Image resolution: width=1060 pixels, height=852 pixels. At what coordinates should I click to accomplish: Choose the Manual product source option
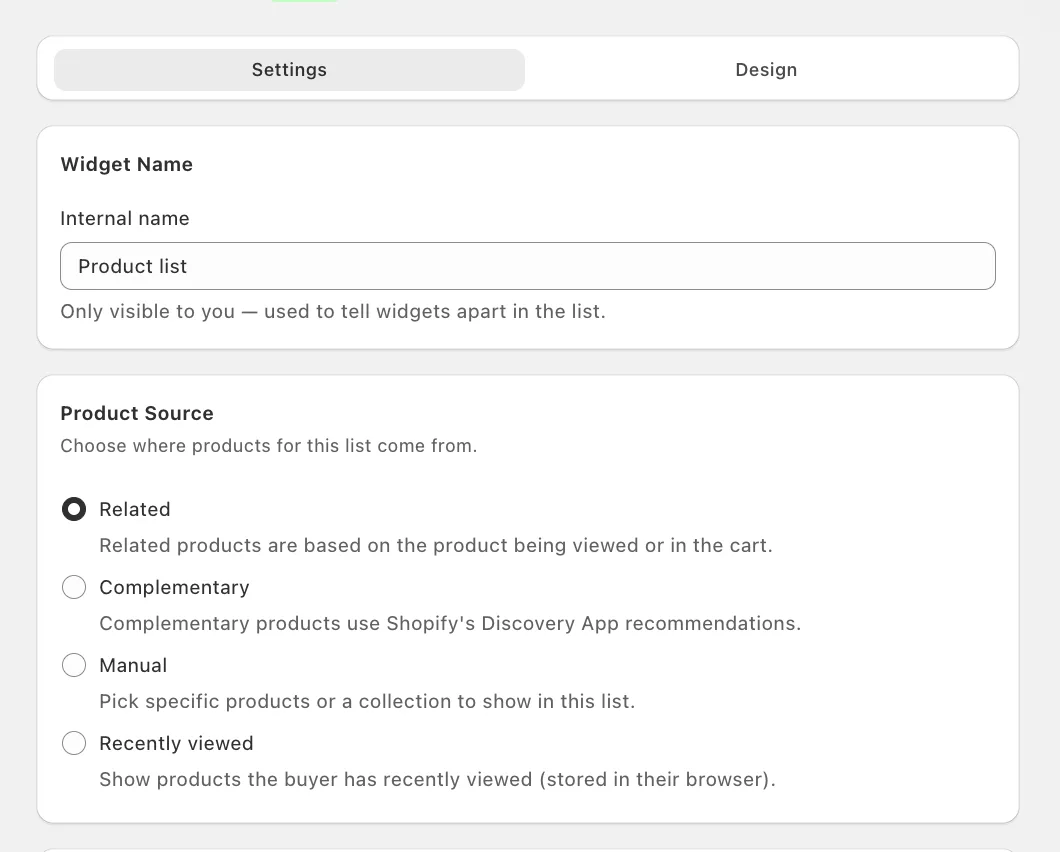[x=74, y=665]
